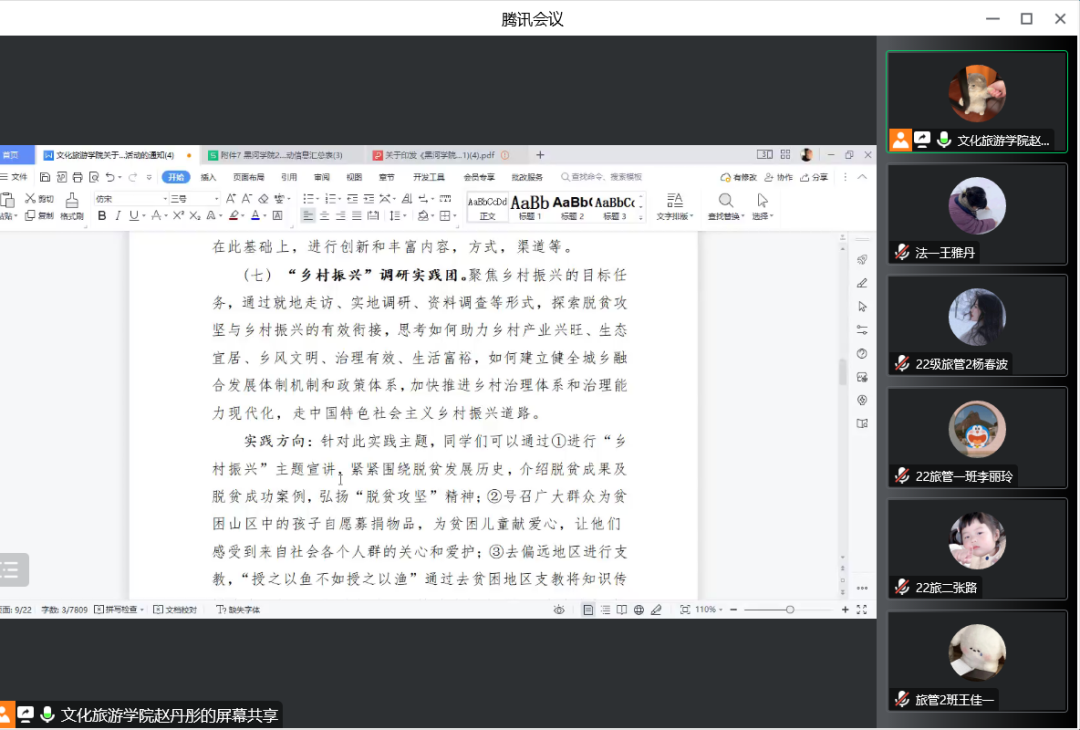Toggle left text alignment

click(308, 216)
